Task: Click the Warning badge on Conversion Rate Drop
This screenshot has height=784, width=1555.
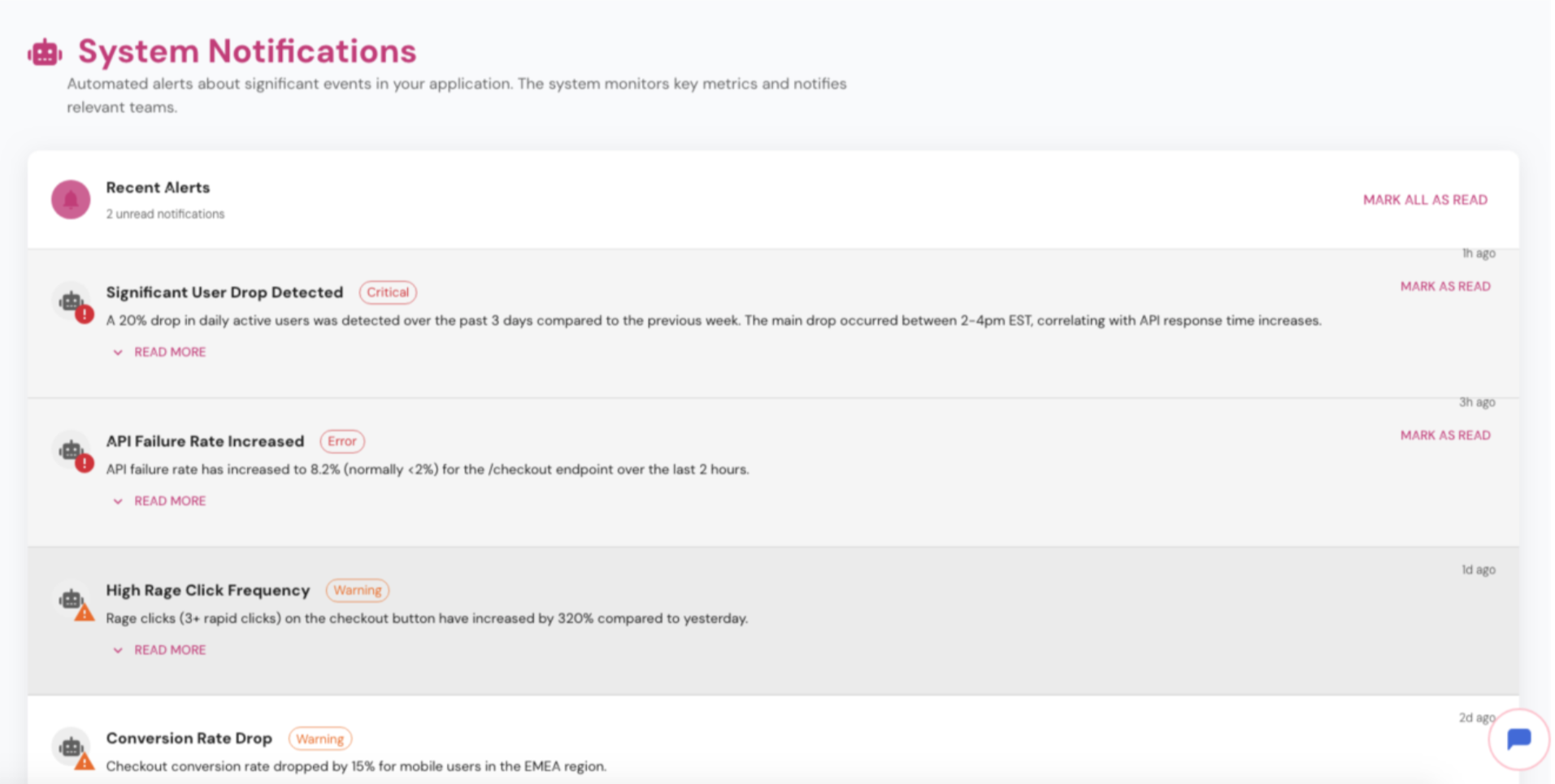Action: click(x=319, y=739)
